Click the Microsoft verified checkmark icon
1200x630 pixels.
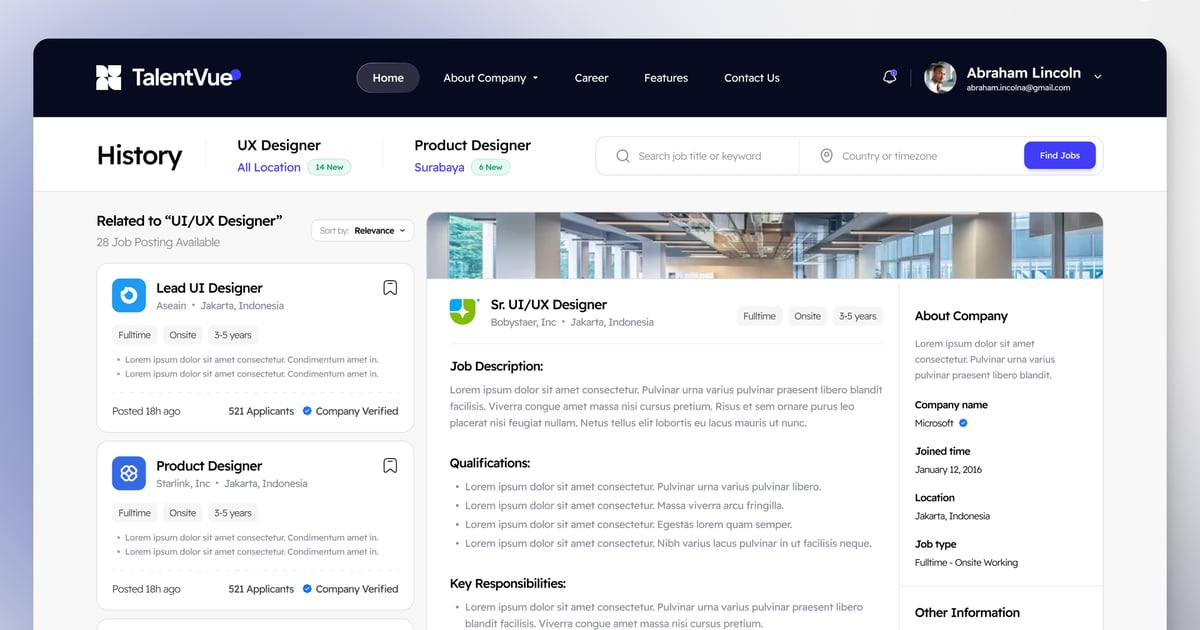964,423
